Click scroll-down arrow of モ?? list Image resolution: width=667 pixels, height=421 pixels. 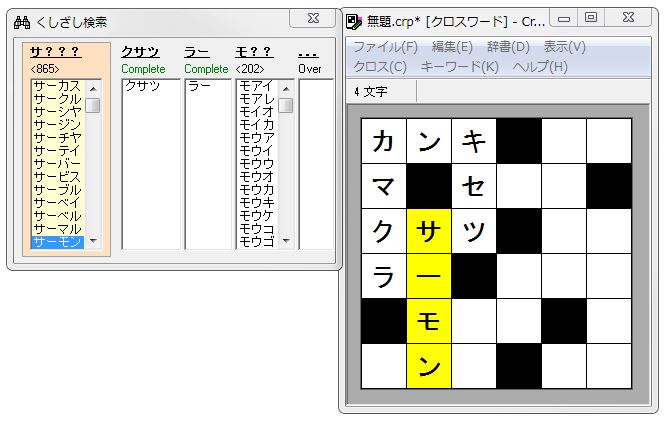[x=286, y=241]
